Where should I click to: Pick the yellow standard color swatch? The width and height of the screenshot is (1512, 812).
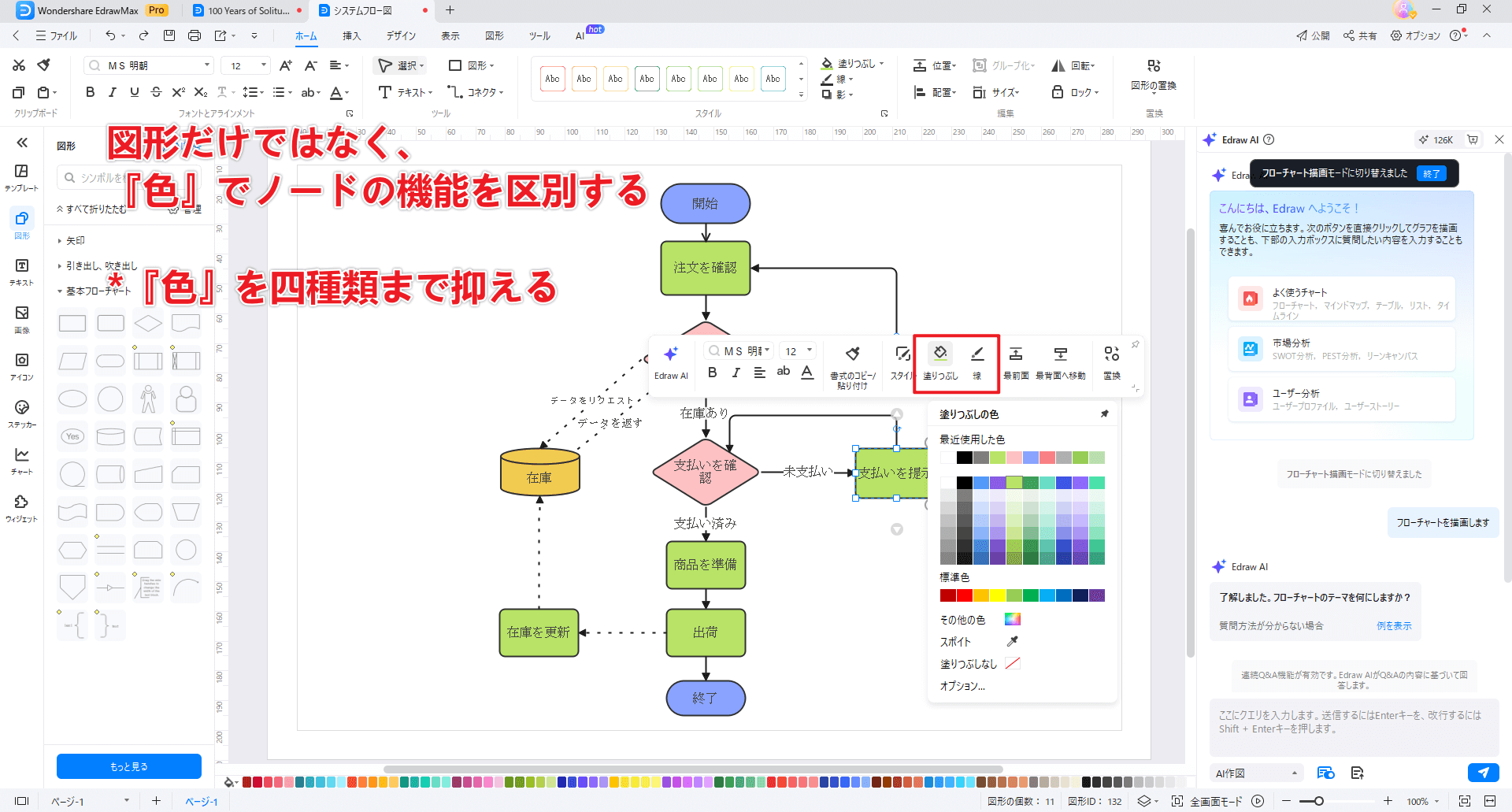pyautogui.click(x=998, y=595)
